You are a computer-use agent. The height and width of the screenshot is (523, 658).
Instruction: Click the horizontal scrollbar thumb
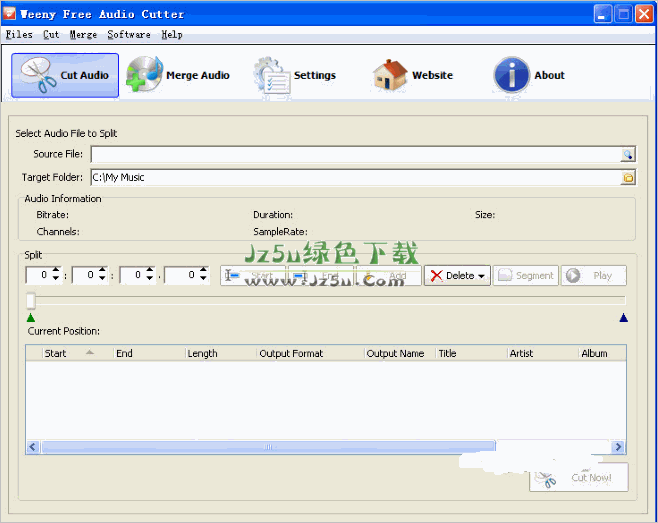tap(269, 447)
